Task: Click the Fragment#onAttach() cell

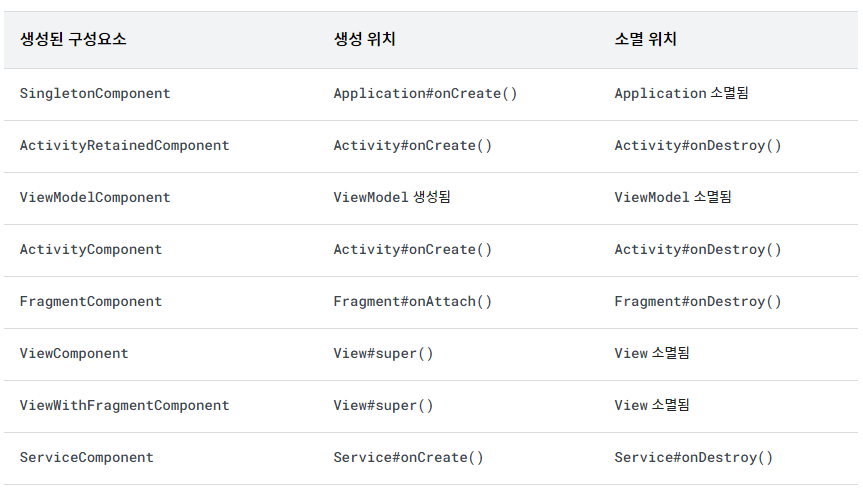Action: point(413,302)
